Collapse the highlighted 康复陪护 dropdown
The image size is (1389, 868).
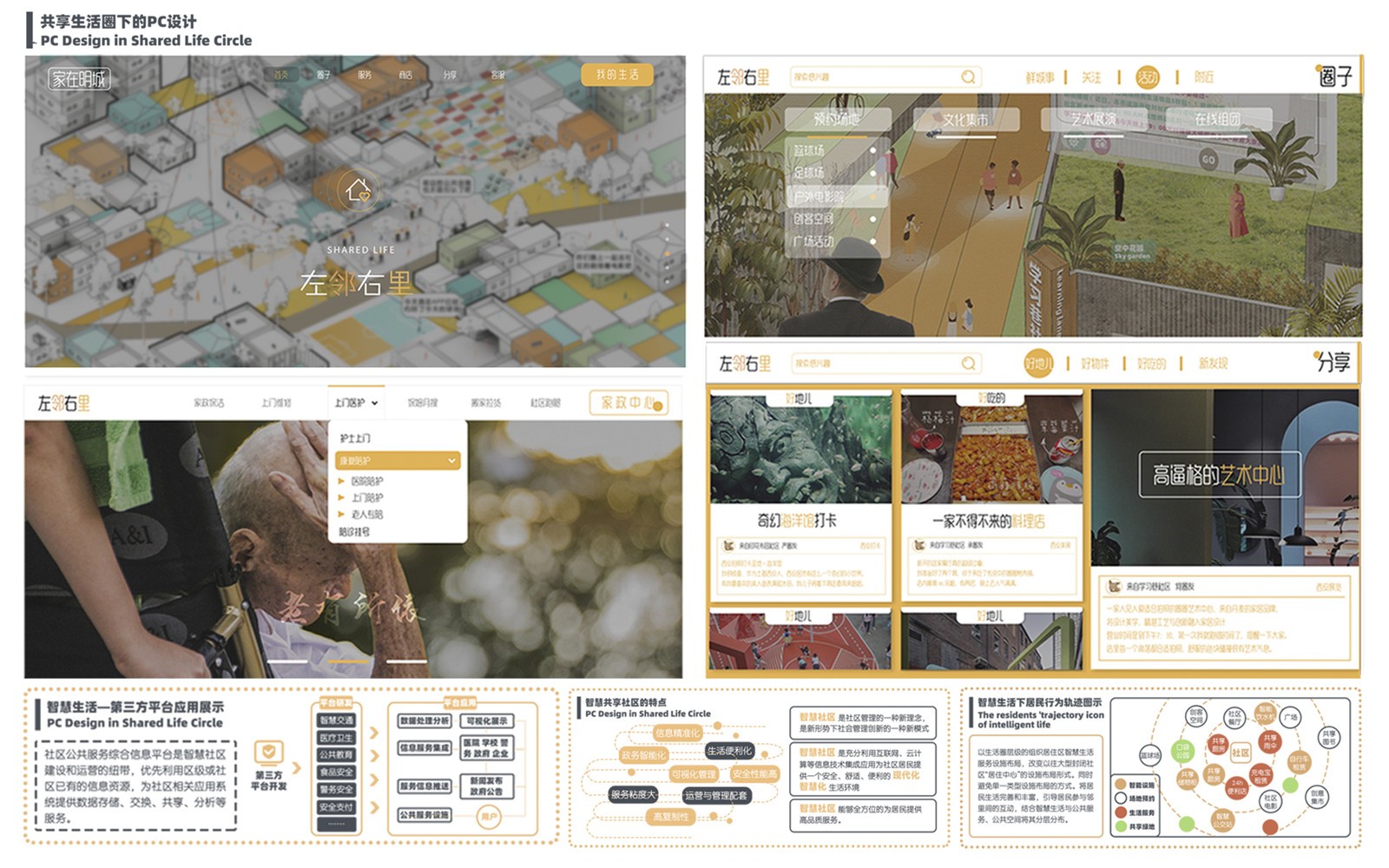coord(451,461)
